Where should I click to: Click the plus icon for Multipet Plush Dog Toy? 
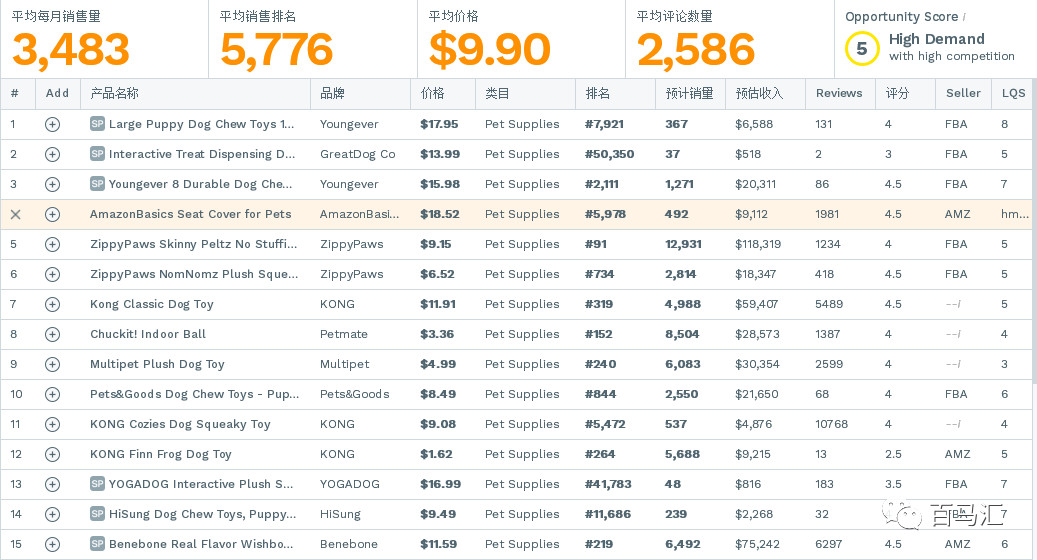(52, 365)
